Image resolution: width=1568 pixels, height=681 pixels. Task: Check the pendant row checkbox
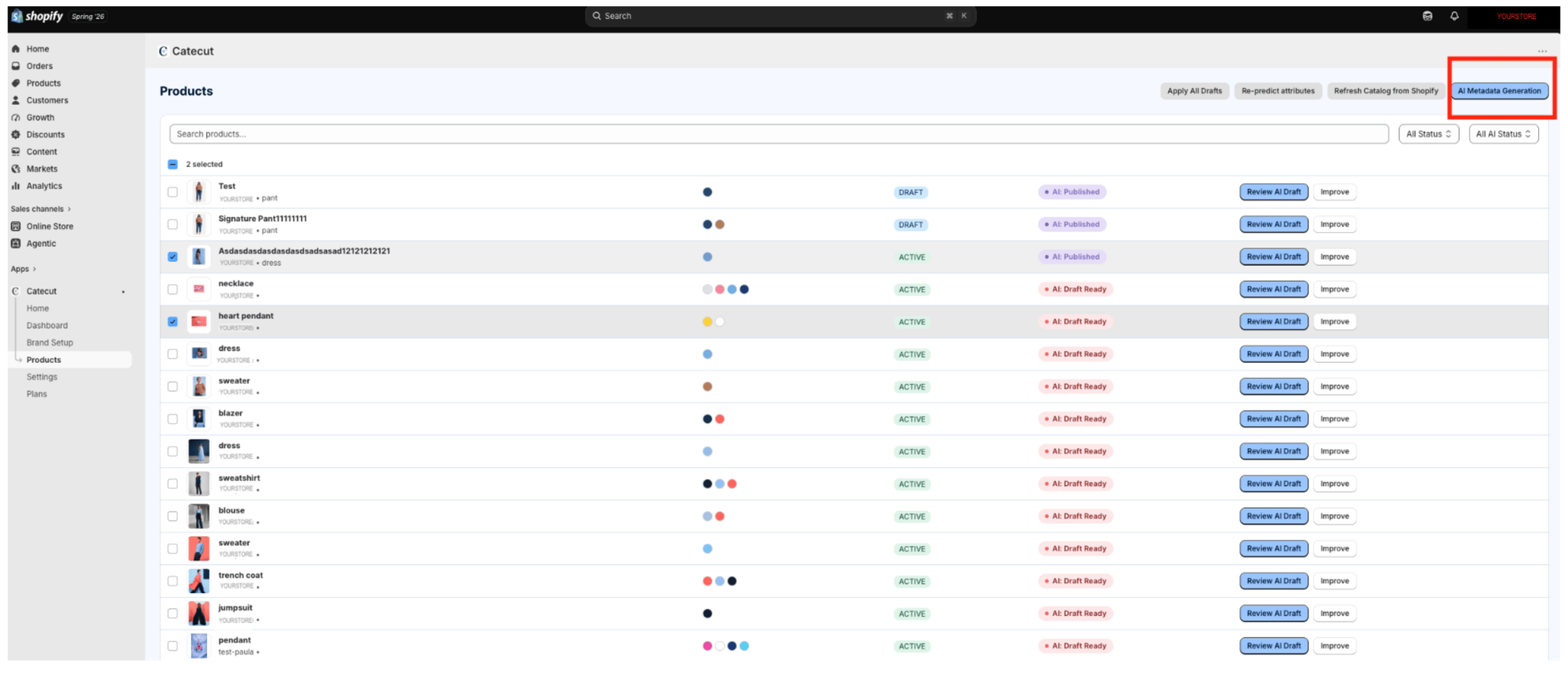tap(172, 646)
